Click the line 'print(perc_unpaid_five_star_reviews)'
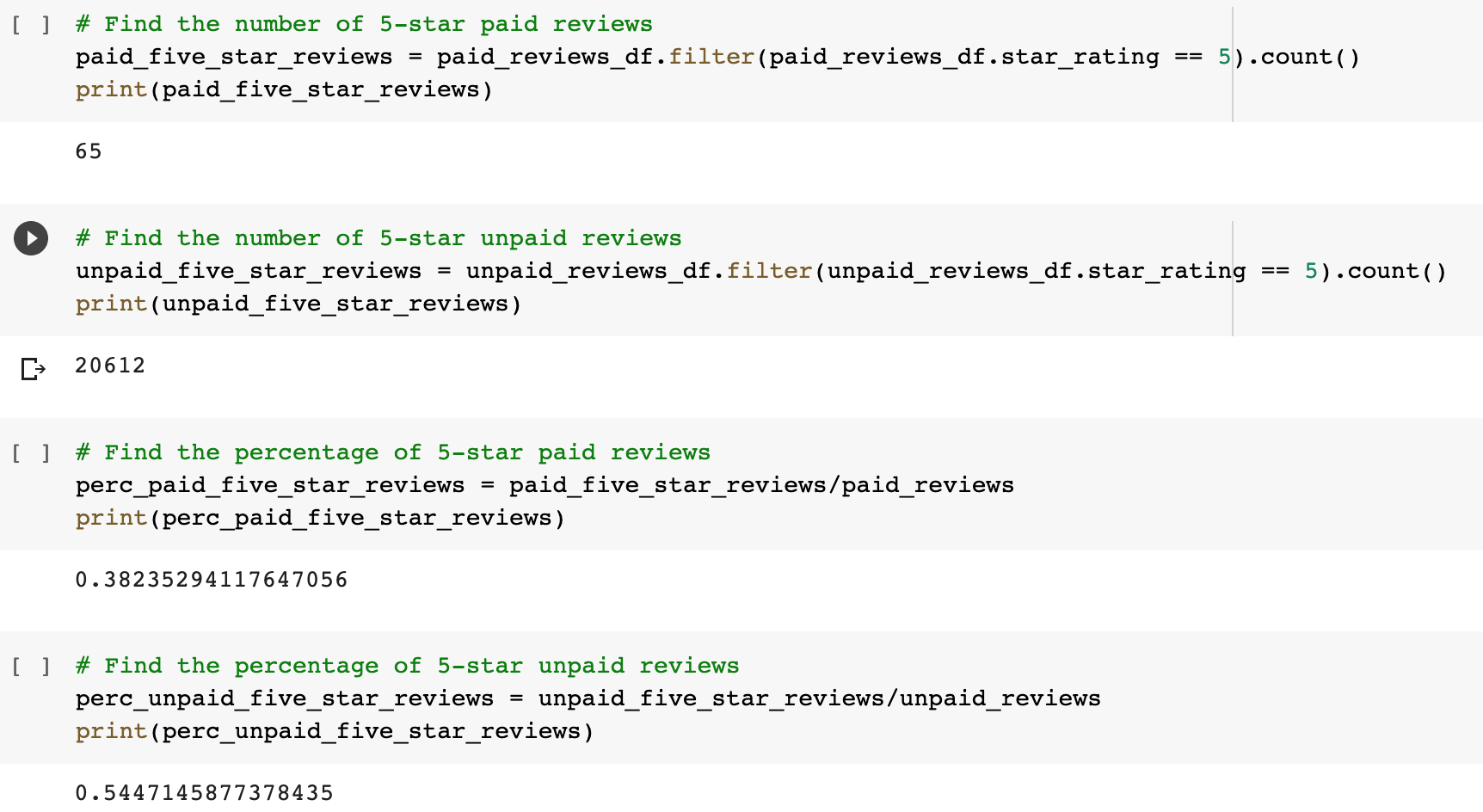 335,731
